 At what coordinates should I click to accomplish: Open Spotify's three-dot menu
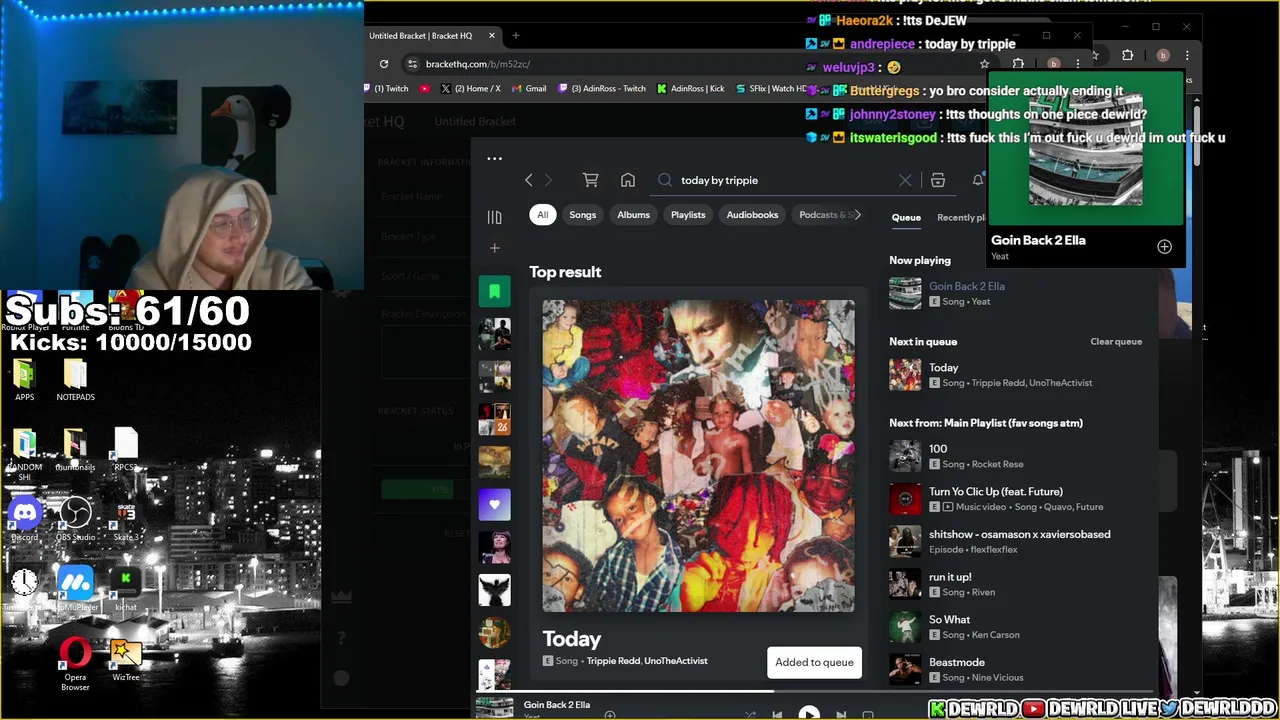click(x=494, y=158)
